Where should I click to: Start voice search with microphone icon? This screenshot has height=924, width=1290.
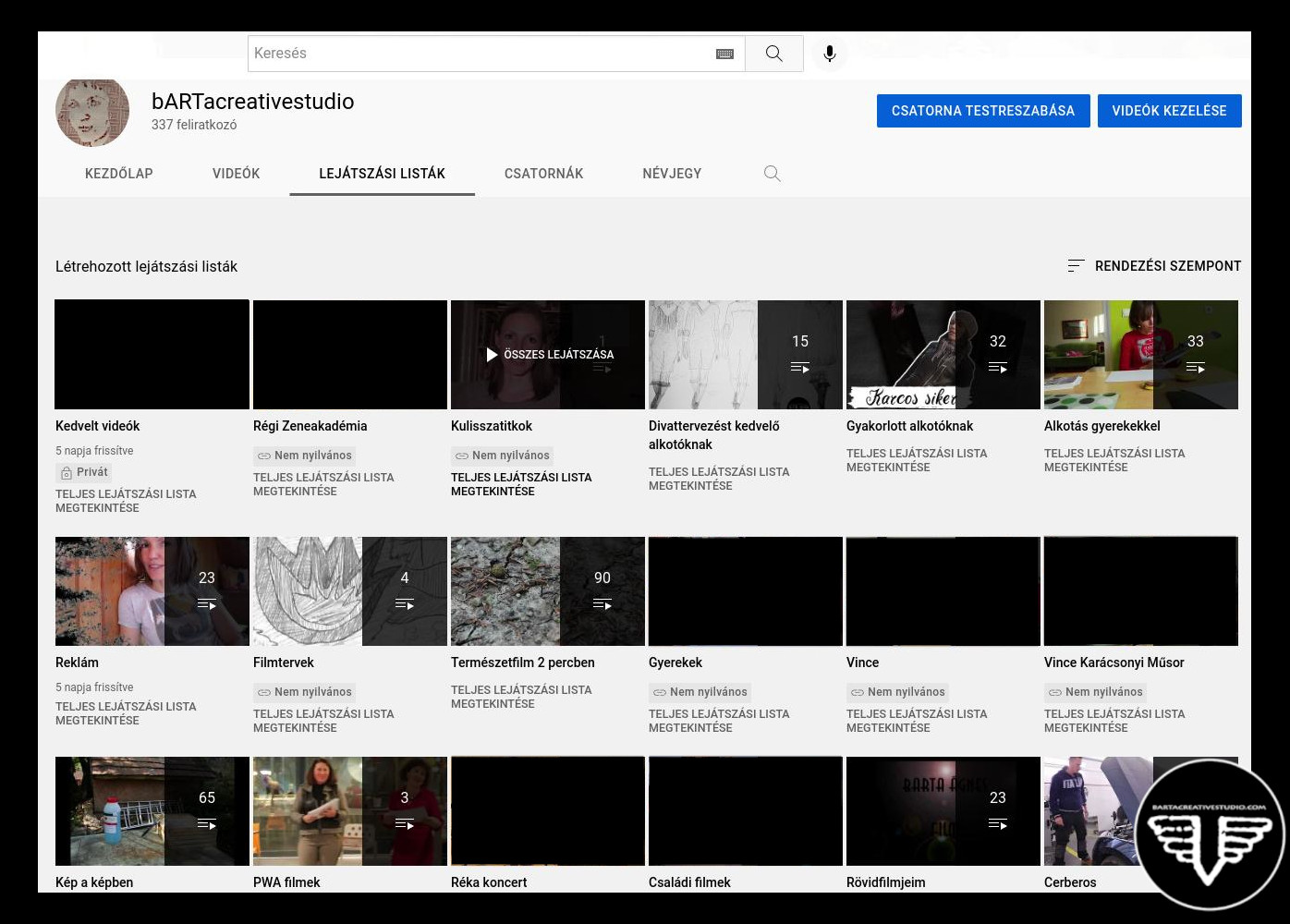pos(830,54)
